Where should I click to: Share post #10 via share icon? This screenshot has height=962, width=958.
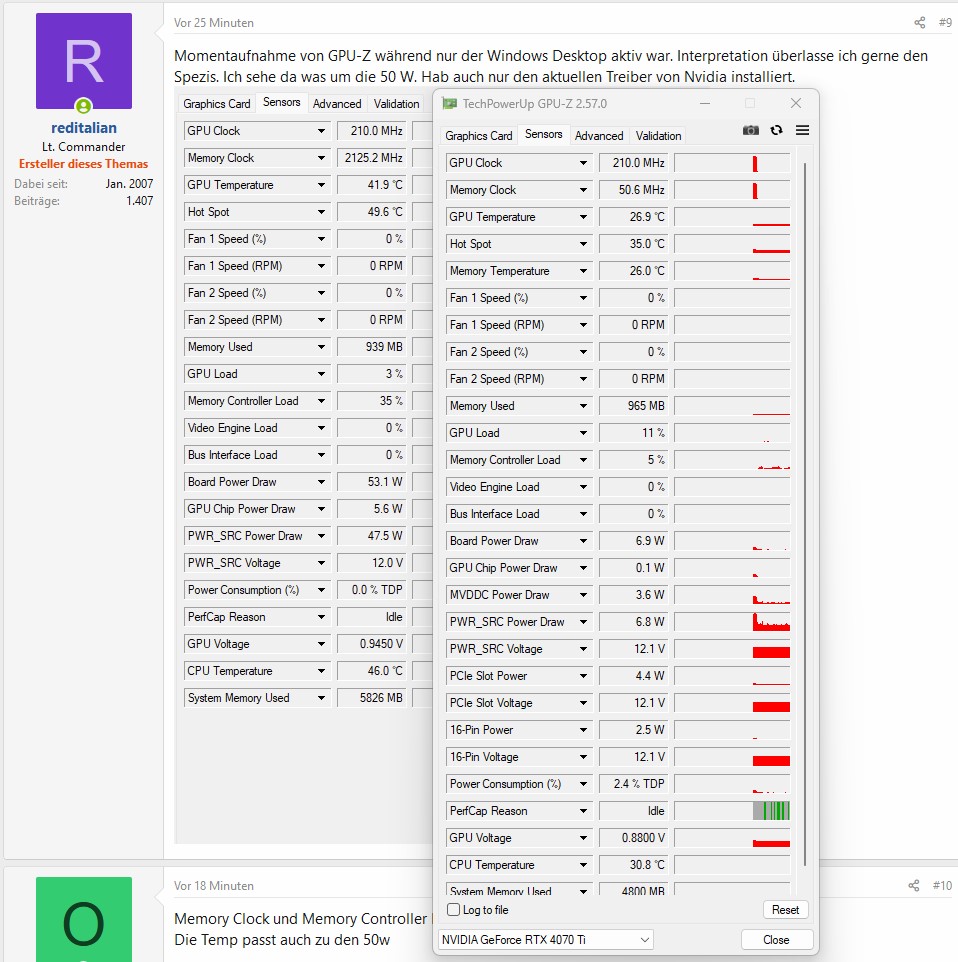914,885
